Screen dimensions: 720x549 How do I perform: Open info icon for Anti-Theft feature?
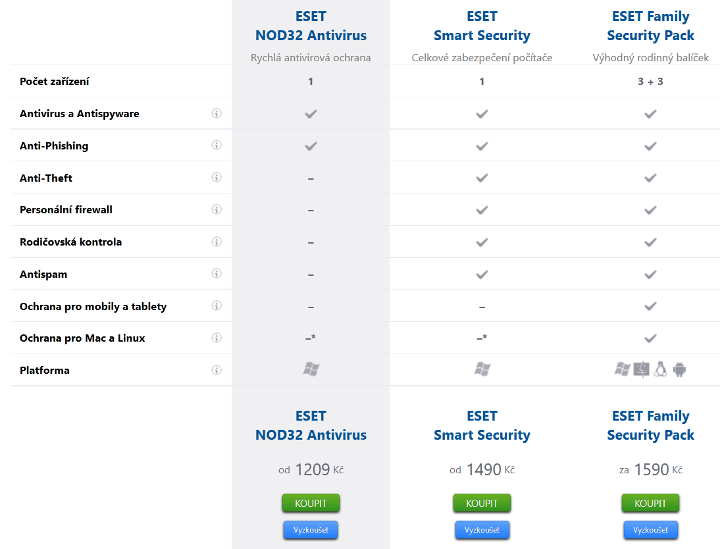pyautogui.click(x=217, y=178)
